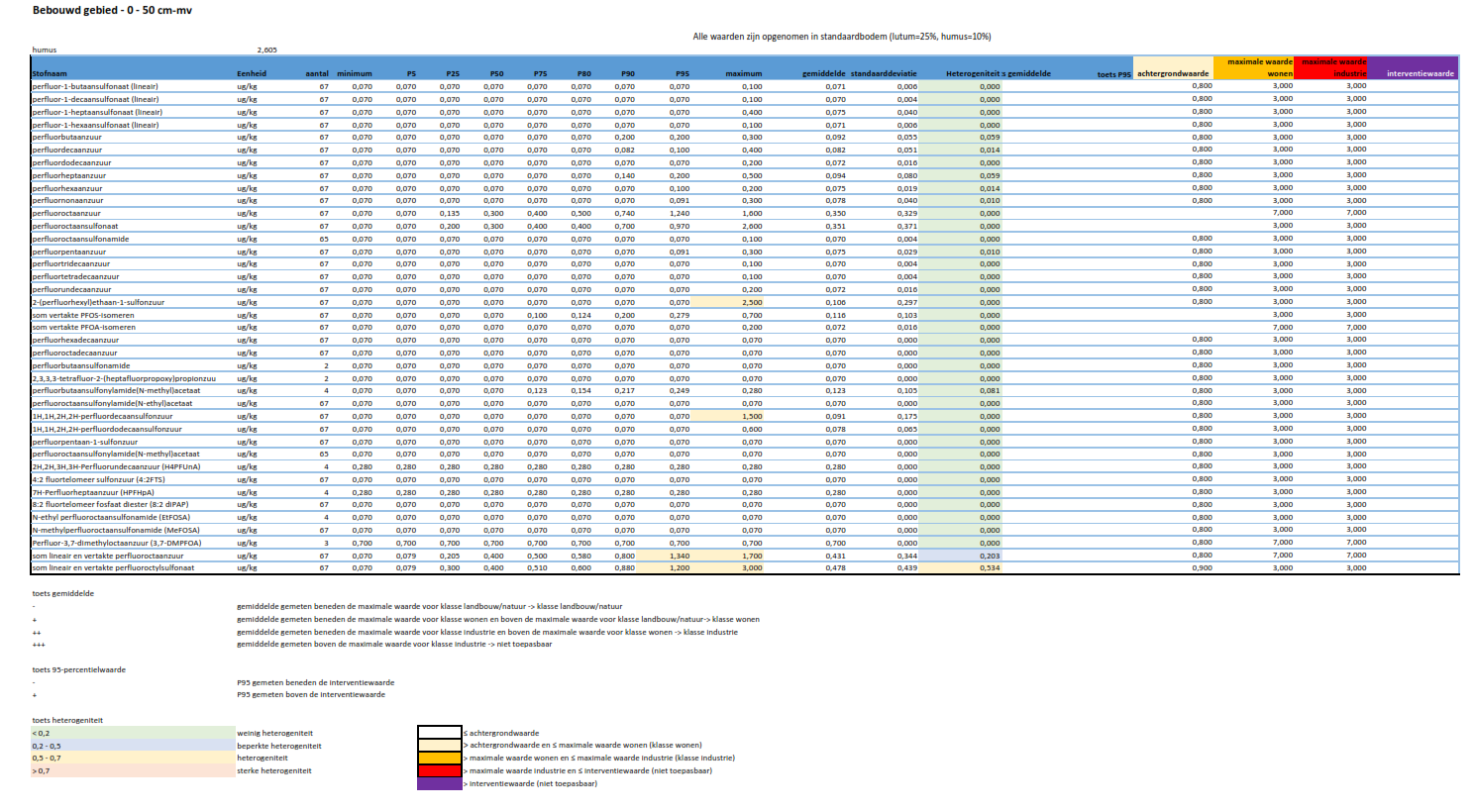Click the "Stofnaam" column header

pos(50,73)
